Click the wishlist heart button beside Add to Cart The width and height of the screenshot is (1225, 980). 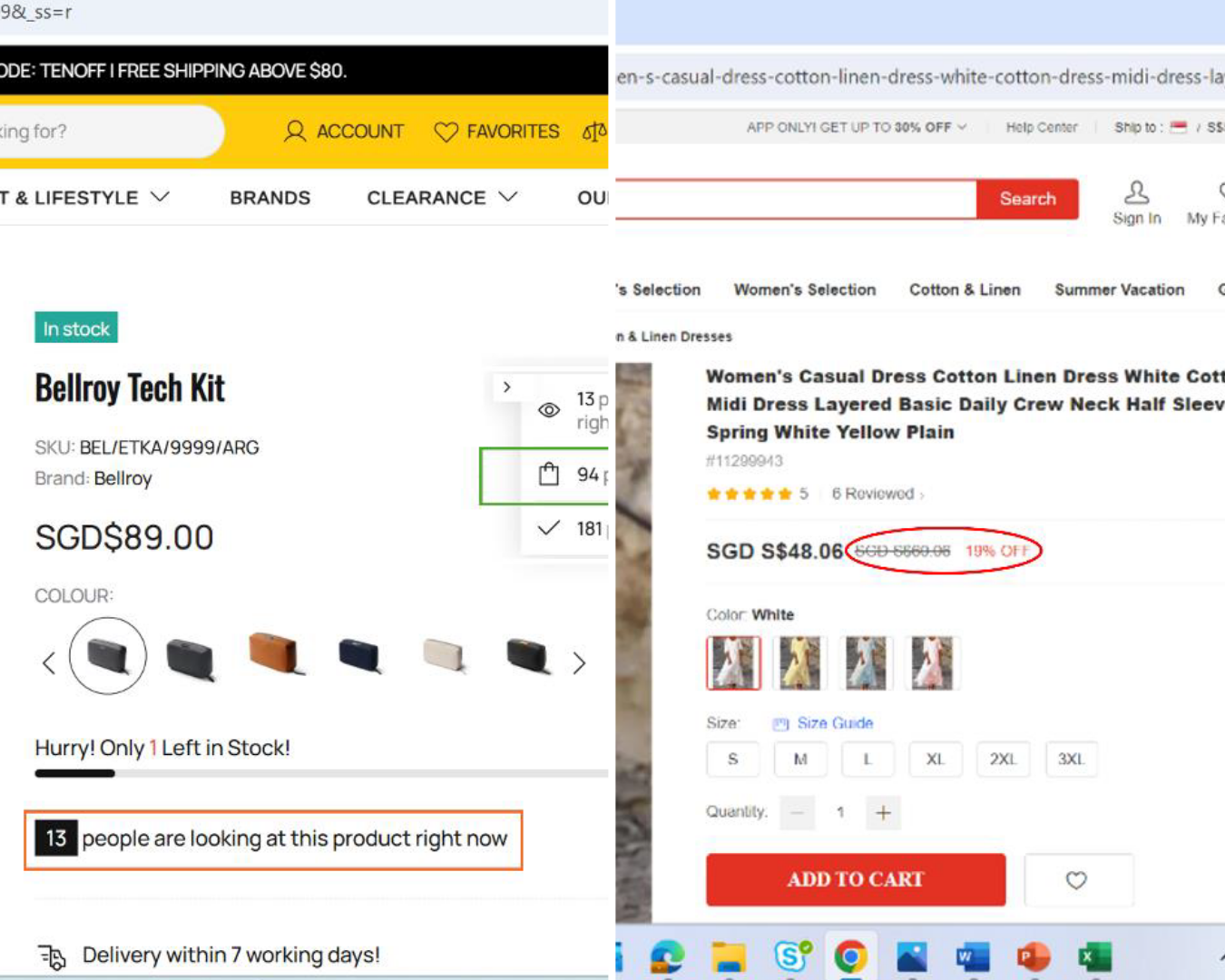pos(1077,880)
